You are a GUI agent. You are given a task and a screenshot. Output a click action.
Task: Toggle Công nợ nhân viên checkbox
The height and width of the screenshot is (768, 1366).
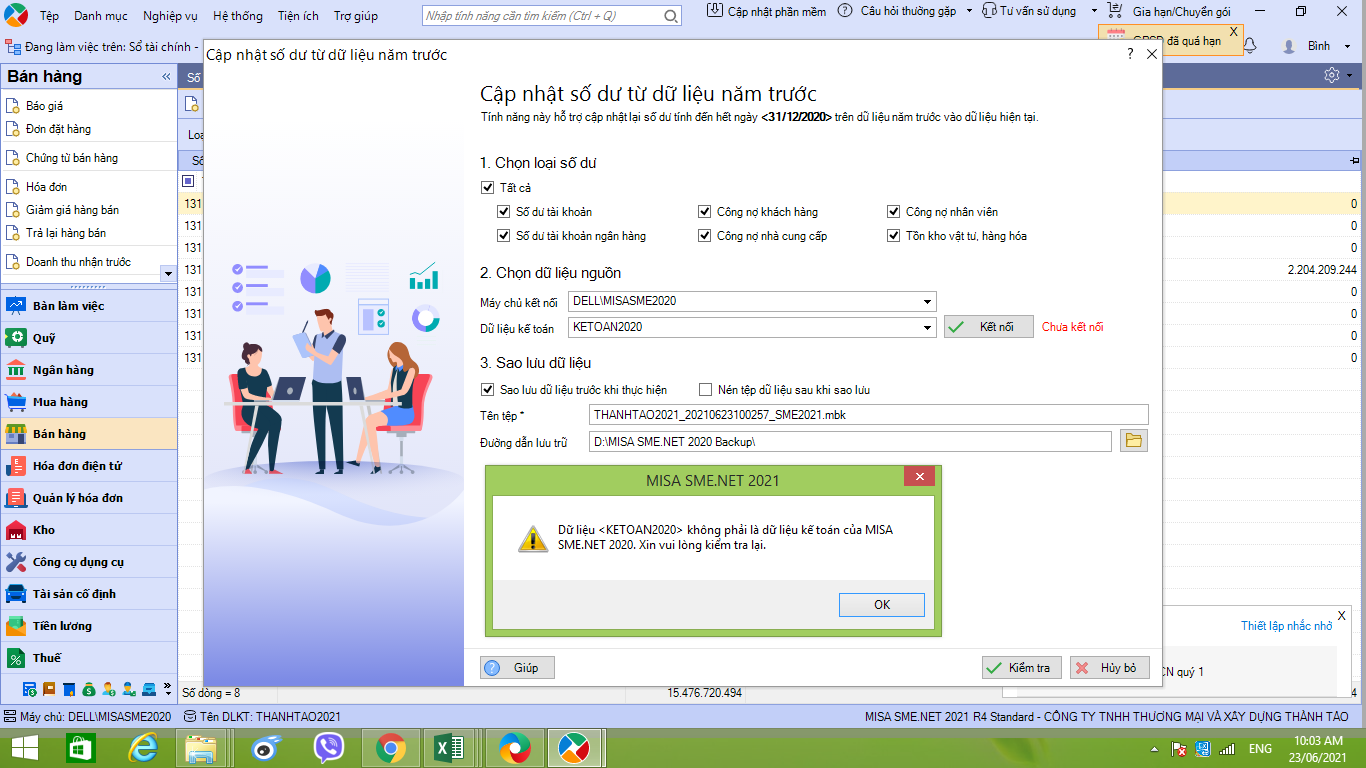pyautogui.click(x=894, y=212)
